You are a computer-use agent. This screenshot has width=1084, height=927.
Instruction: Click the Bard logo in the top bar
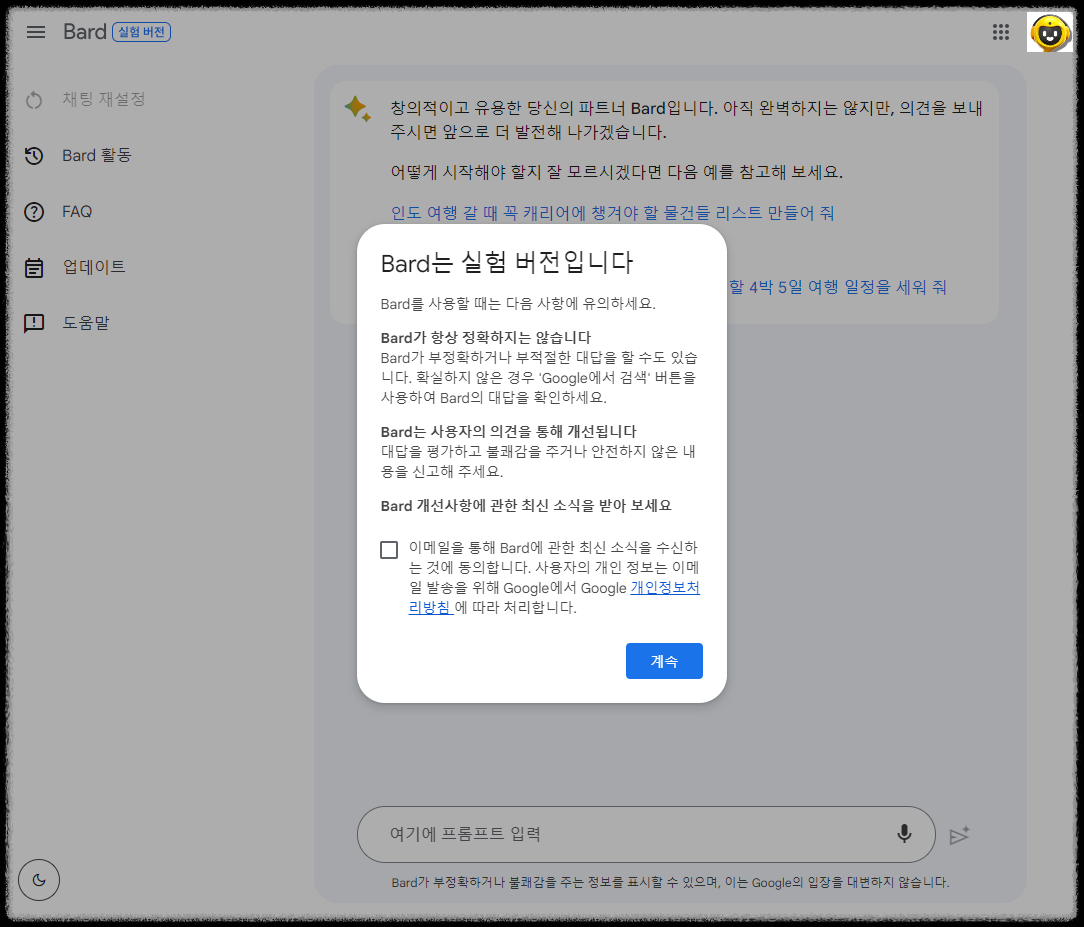(x=86, y=31)
